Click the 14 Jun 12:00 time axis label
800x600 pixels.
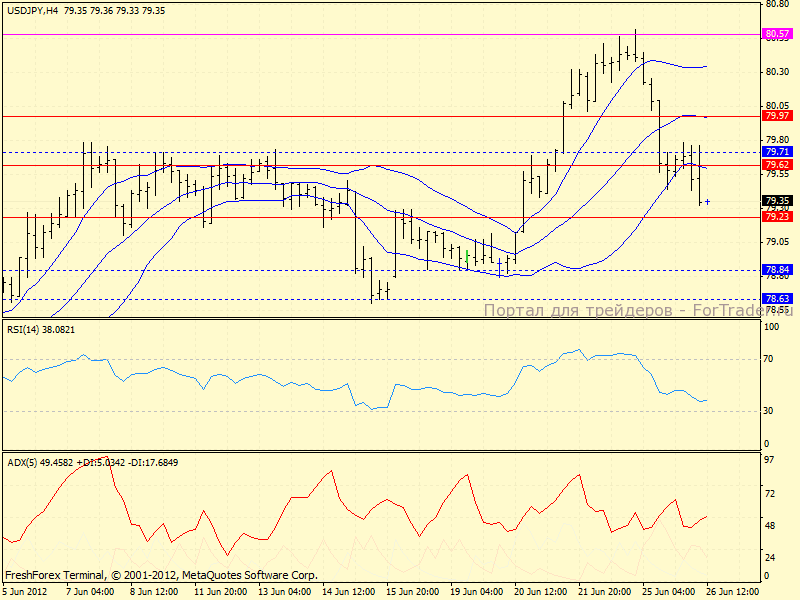349,592
